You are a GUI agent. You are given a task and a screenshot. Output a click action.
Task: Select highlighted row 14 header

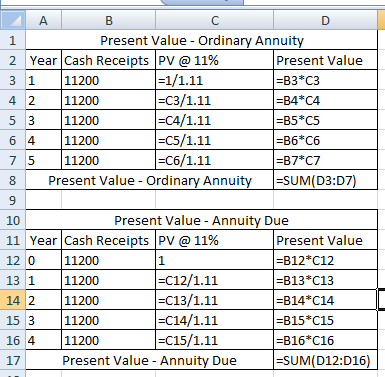(x=13, y=300)
